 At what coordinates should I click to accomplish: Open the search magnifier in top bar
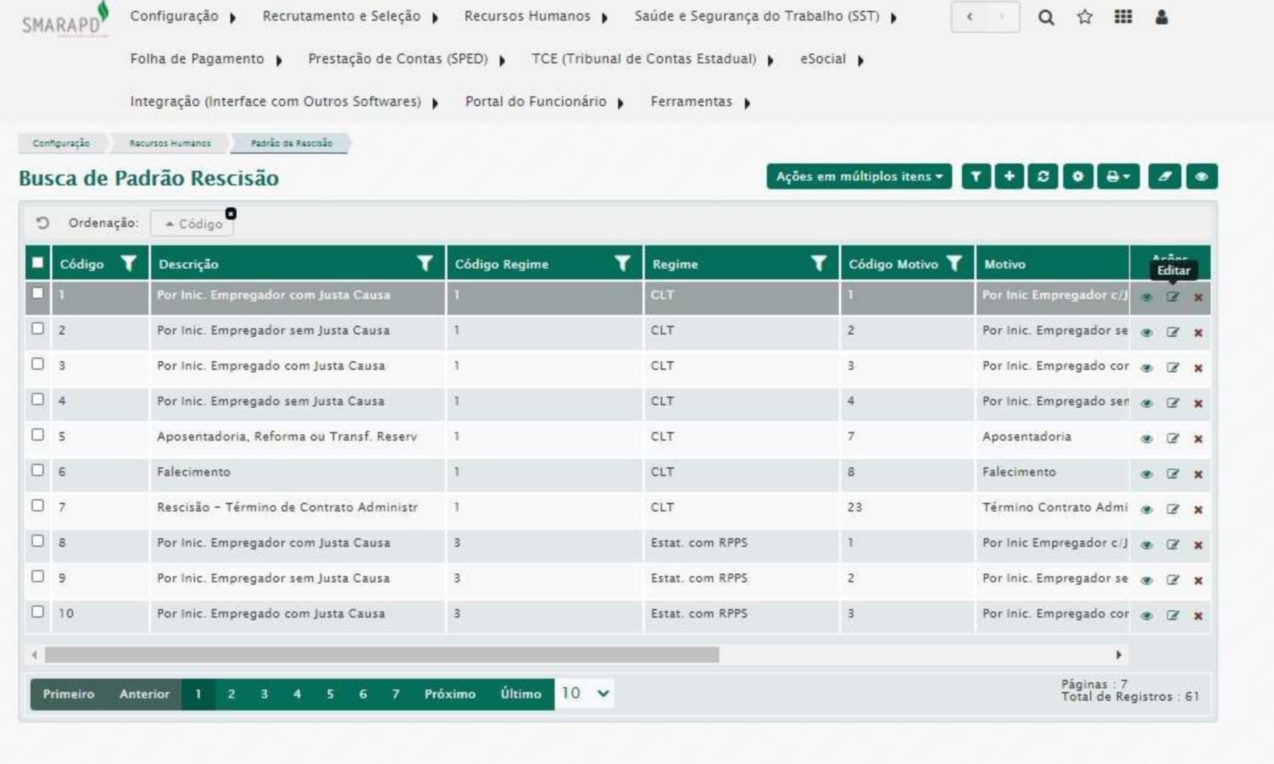[1045, 19]
